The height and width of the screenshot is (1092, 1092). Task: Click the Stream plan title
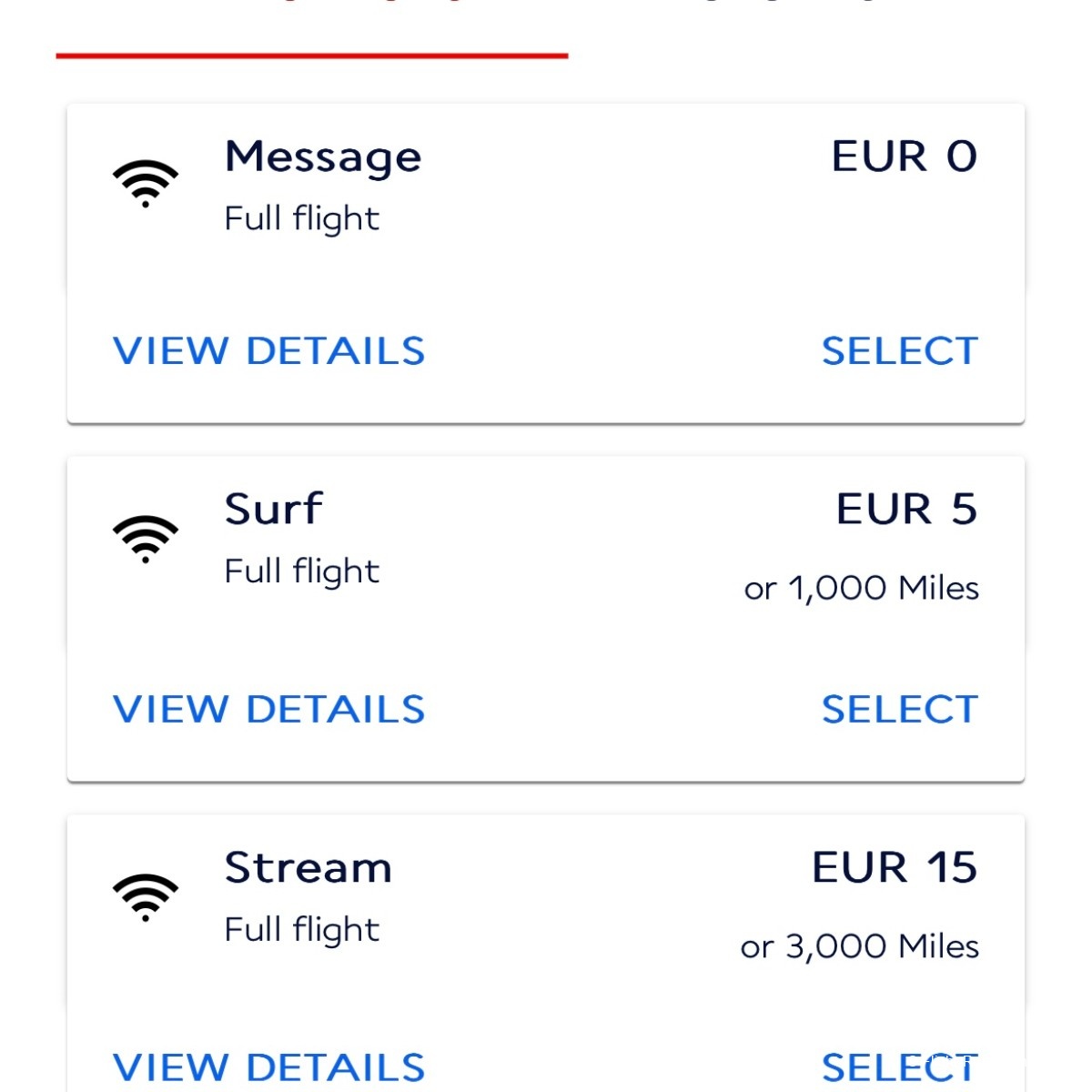point(308,867)
